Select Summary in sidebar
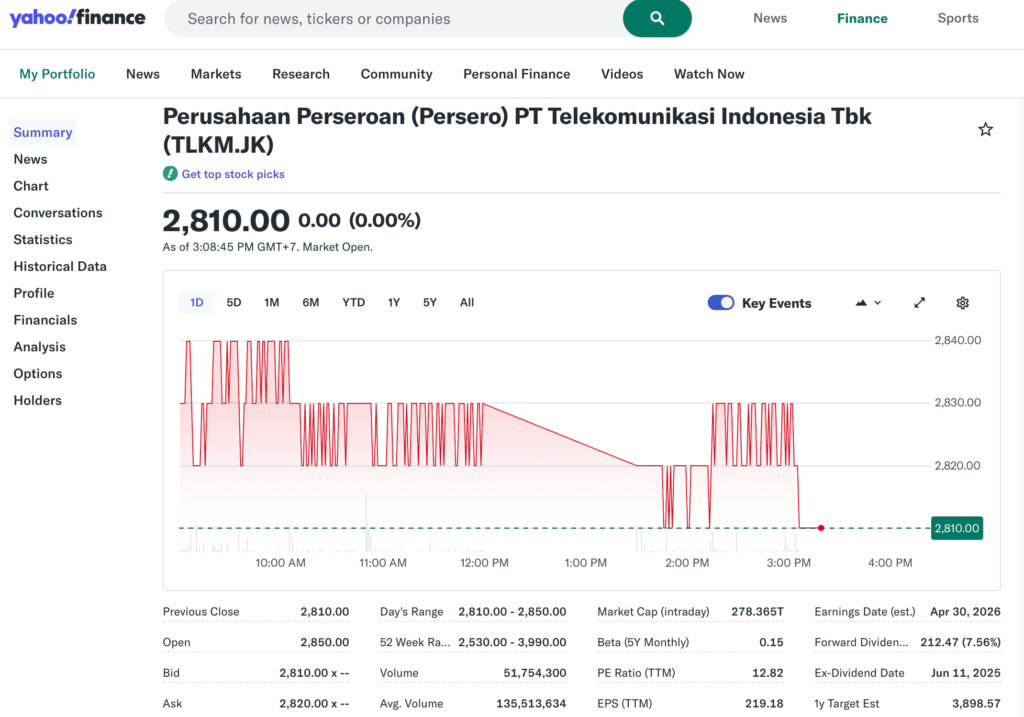The image size is (1024, 717). [42, 132]
